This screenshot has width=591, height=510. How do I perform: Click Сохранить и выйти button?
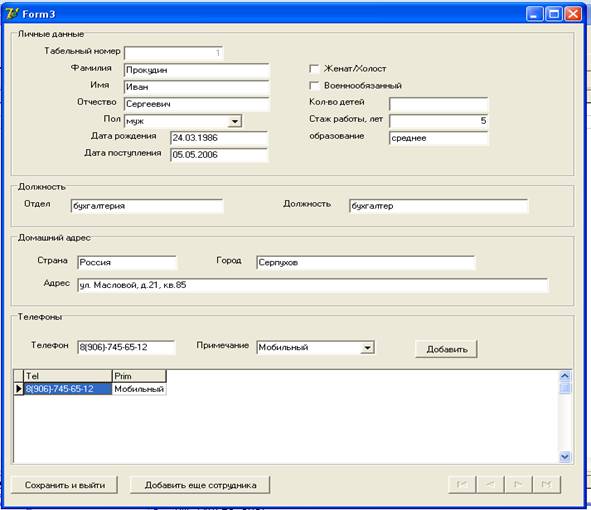[x=64, y=485]
